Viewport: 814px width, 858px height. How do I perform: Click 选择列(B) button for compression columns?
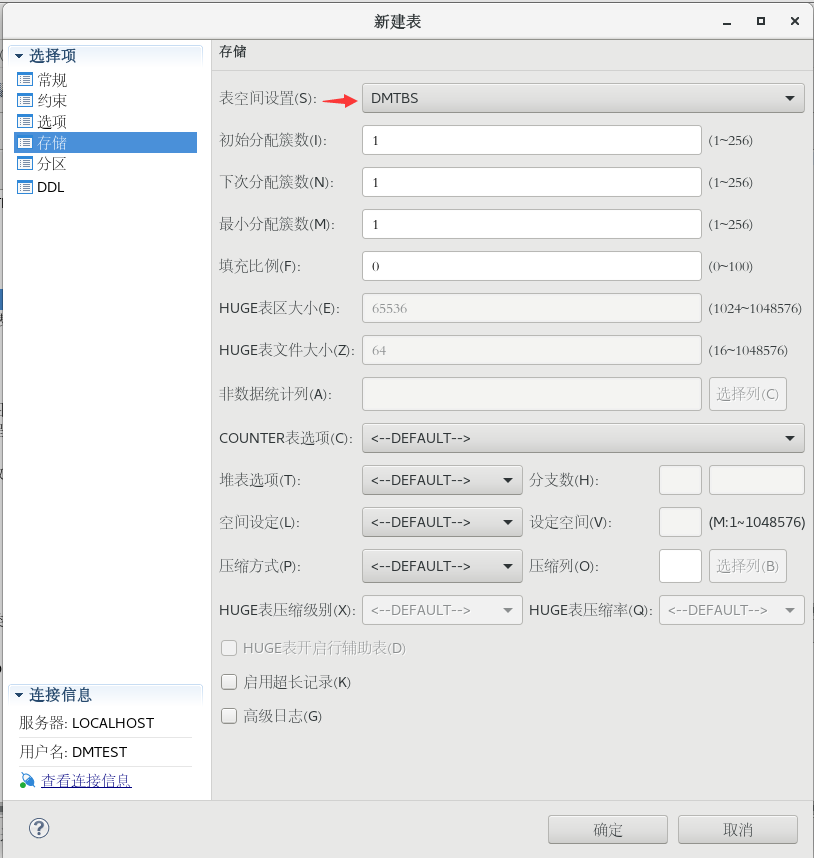tap(748, 566)
